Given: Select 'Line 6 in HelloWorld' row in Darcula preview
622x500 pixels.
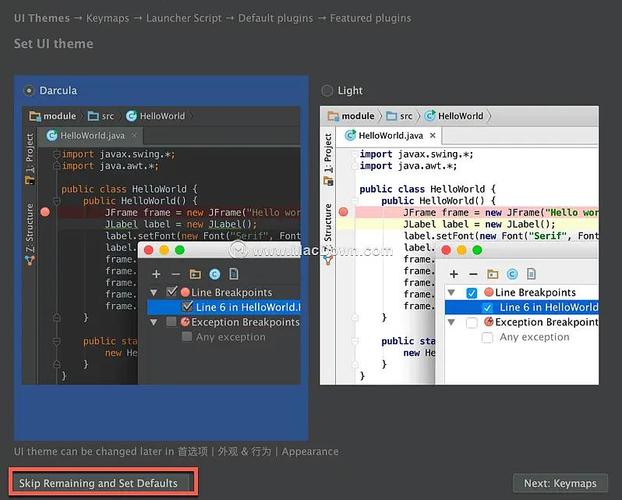Looking at the screenshot, I should tap(224, 307).
